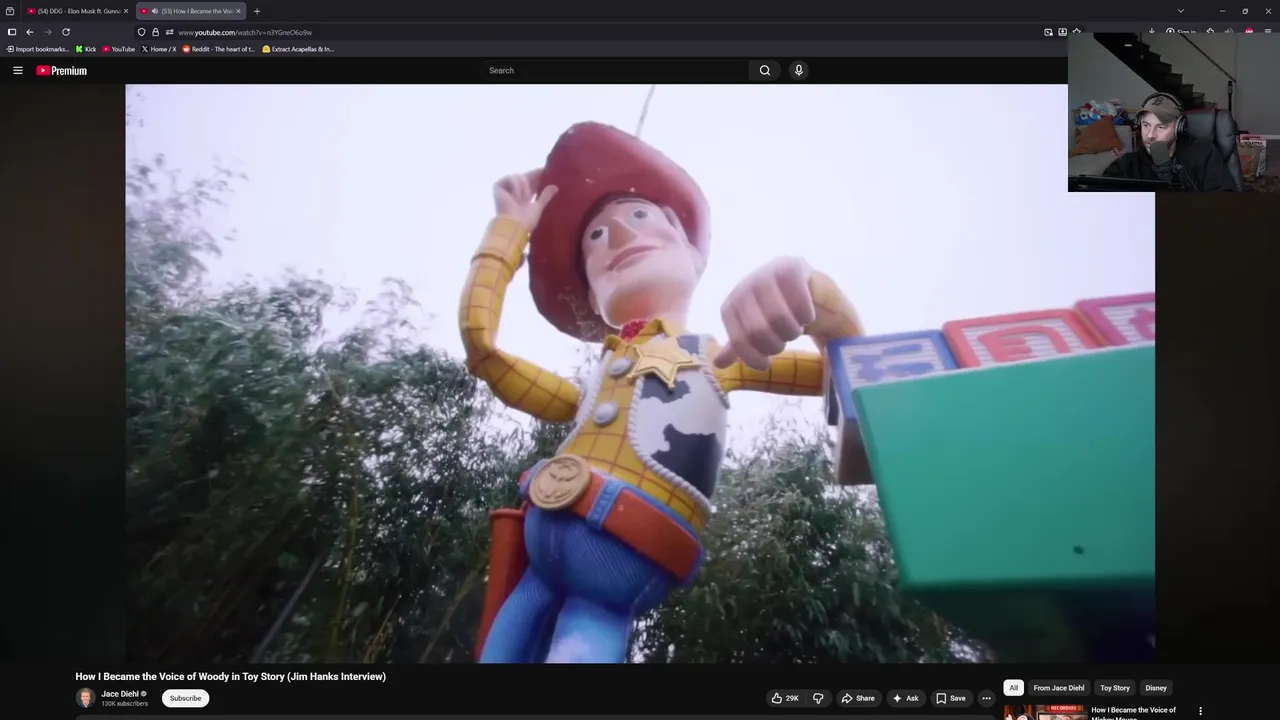This screenshot has width=1280, height=720.
Task: Open the browser application menu
Action: click(1267, 32)
